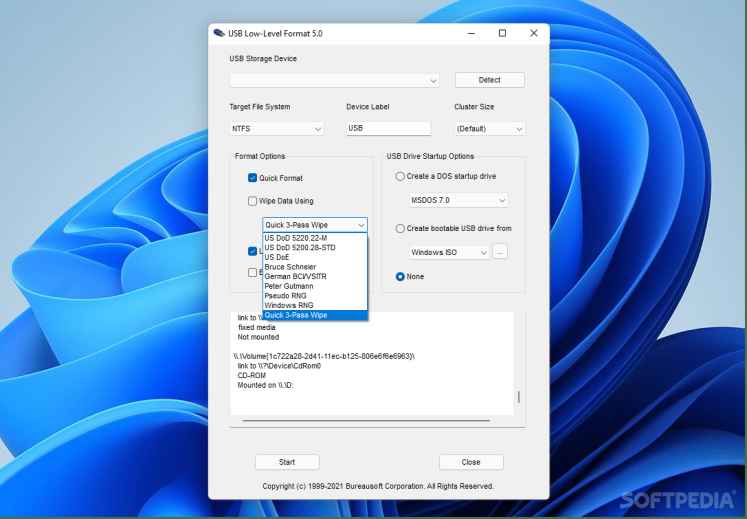Toggle the Wipe Data Using checkbox
The width and height of the screenshot is (747, 519).
[x=253, y=201]
